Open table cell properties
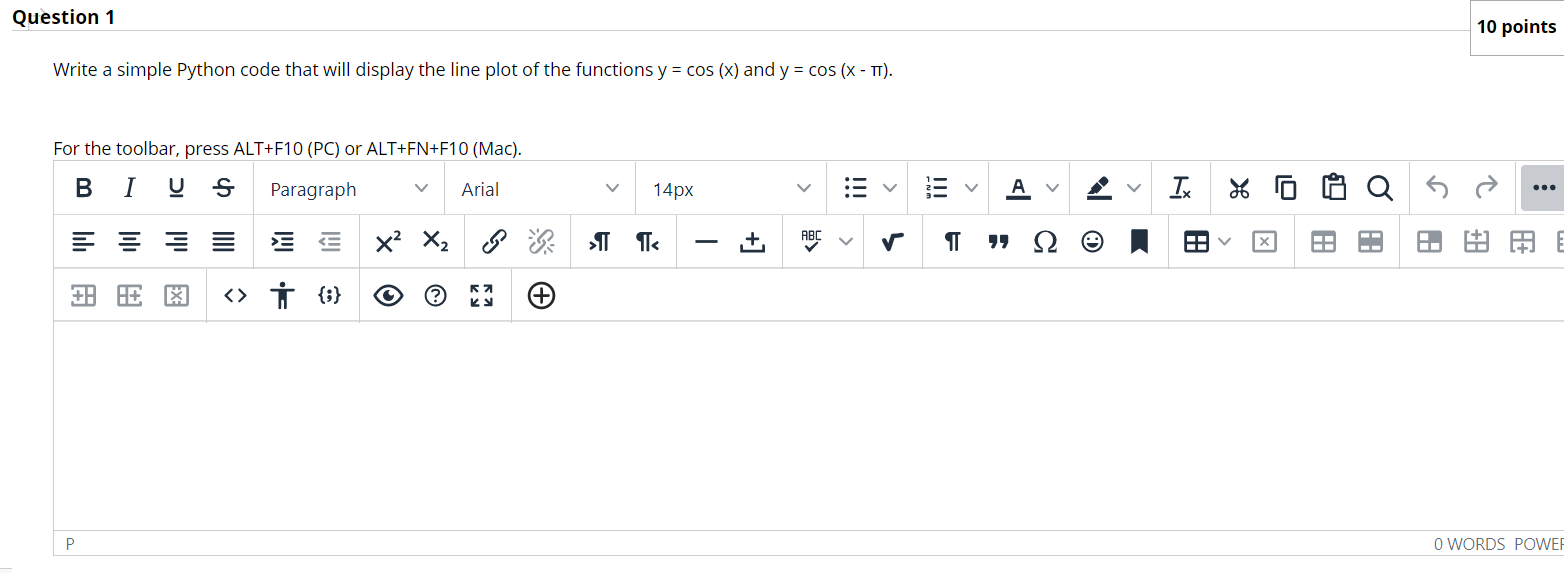The width and height of the screenshot is (1564, 573). 1430,242
